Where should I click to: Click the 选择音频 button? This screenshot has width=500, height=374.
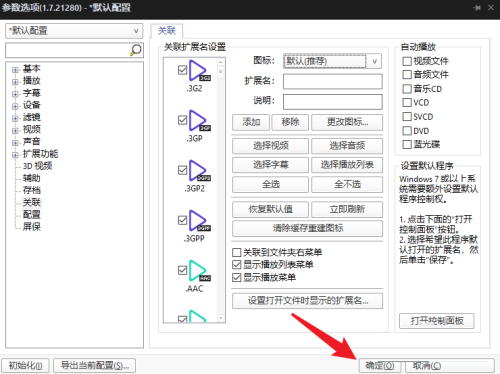click(x=347, y=146)
